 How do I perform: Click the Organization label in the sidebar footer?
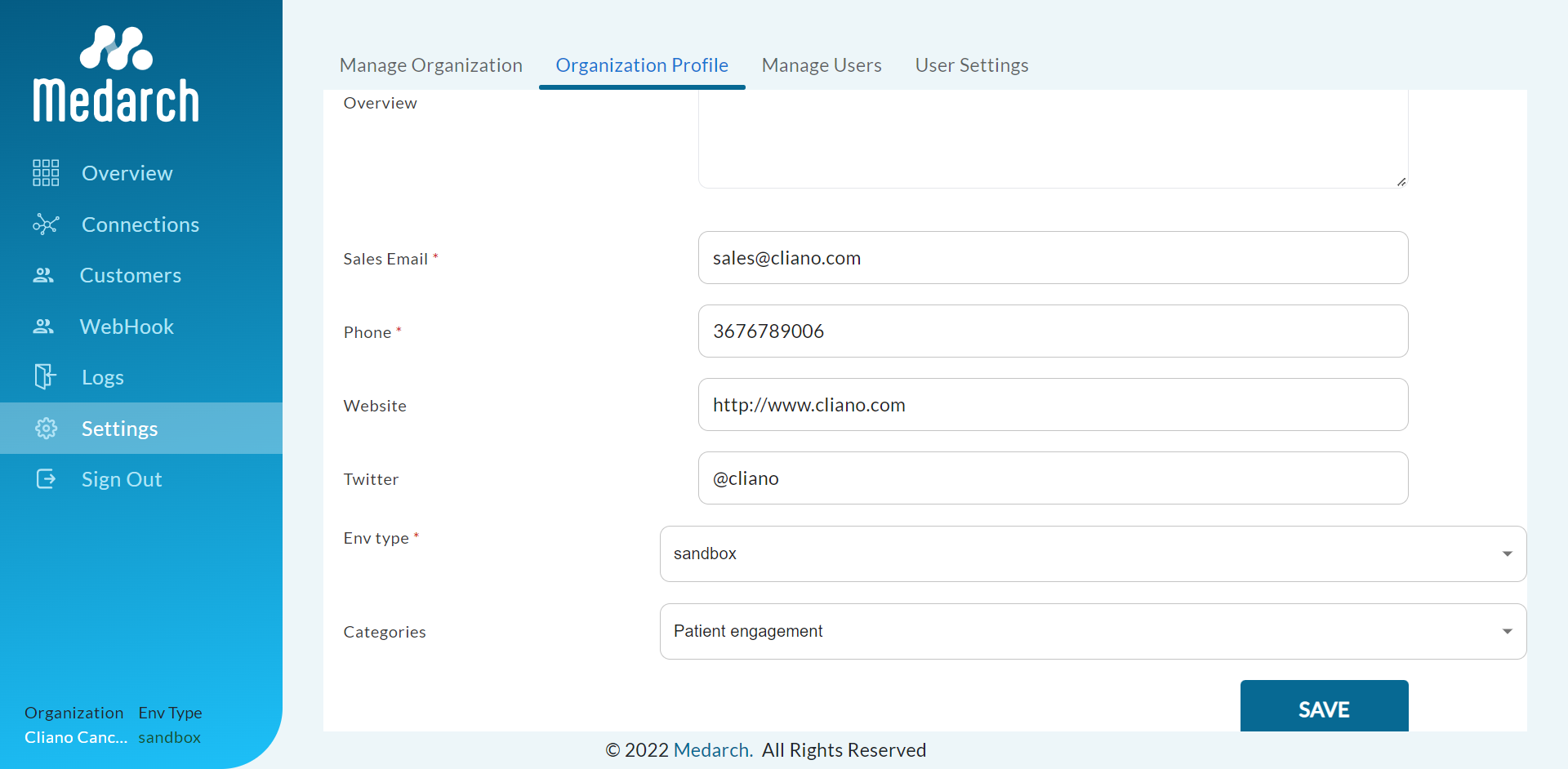coord(73,713)
